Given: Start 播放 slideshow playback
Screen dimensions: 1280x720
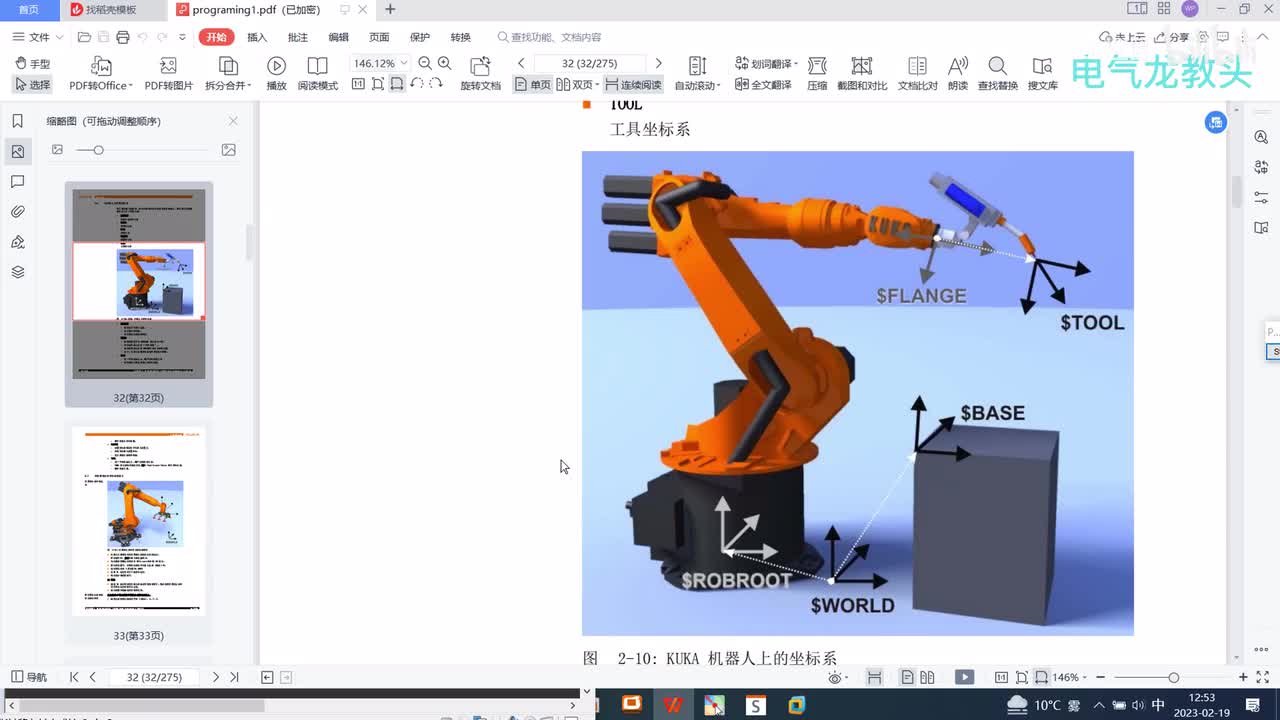Looking at the screenshot, I should 276,74.
